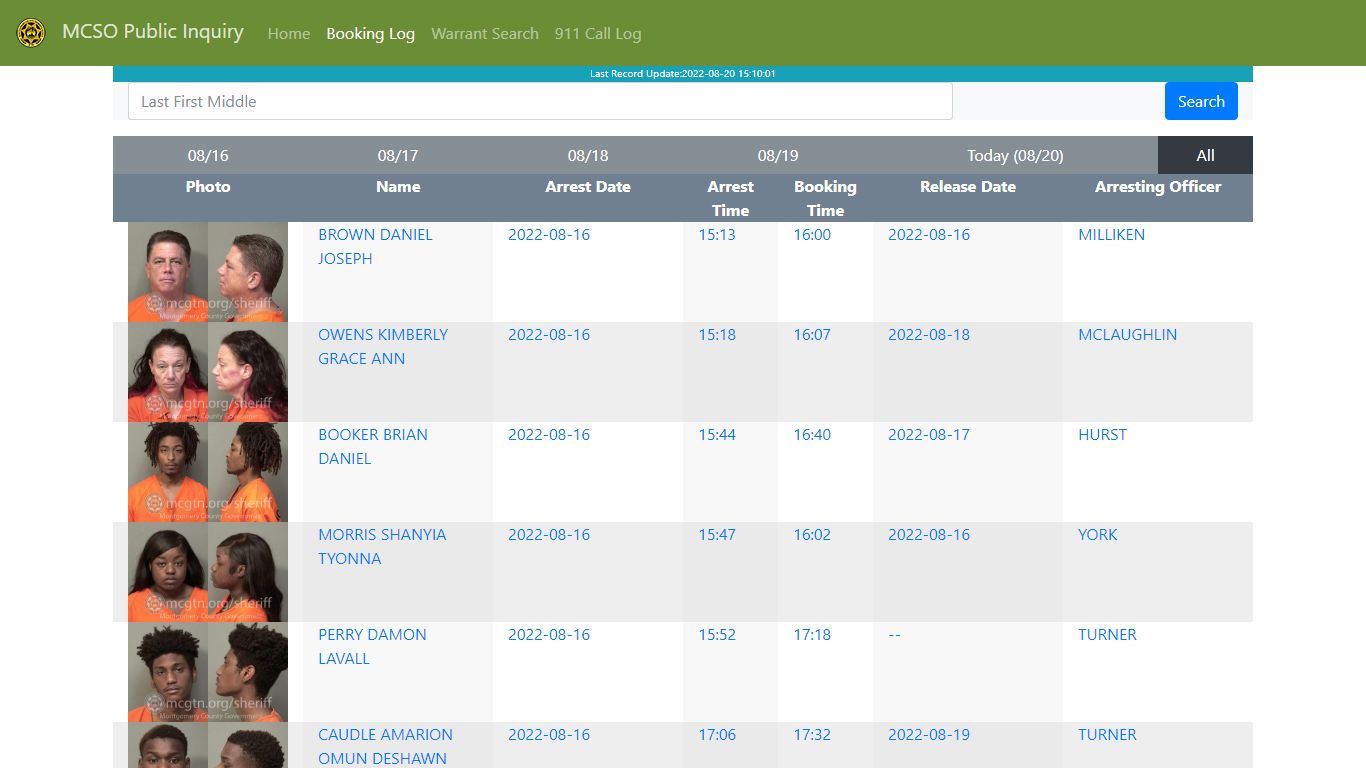Screen dimensions: 1366x768
Task: Click Booker Brian Daniel's arrest date
Action: pyautogui.click(x=549, y=434)
